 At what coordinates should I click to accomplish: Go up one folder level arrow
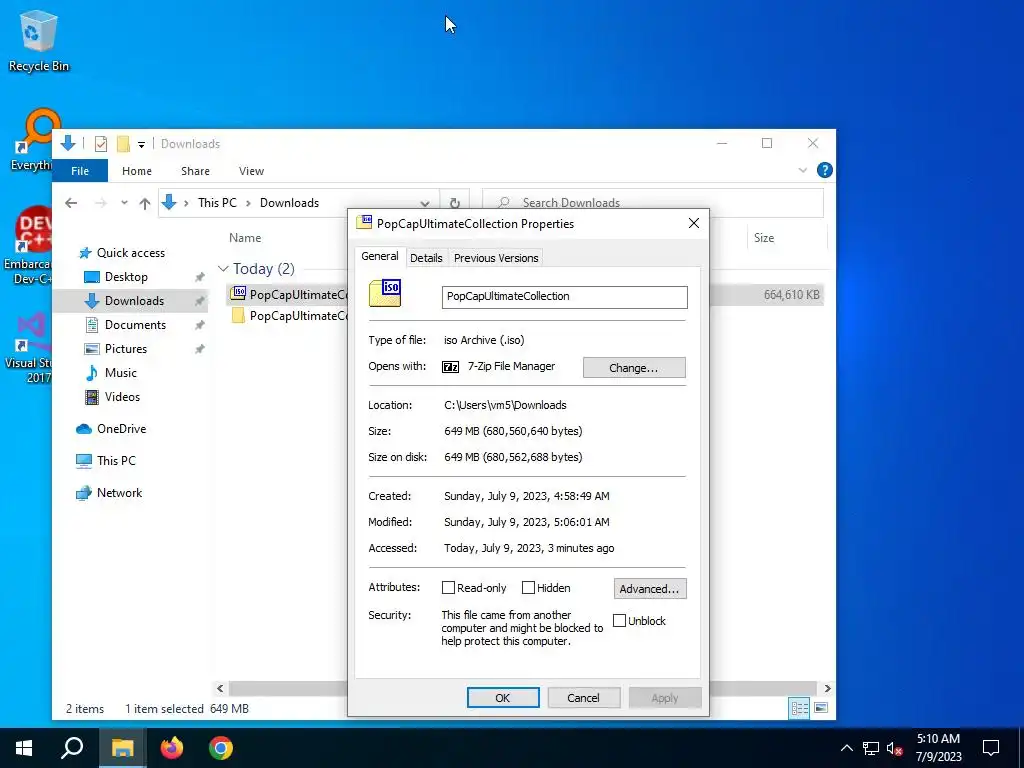[x=145, y=203]
